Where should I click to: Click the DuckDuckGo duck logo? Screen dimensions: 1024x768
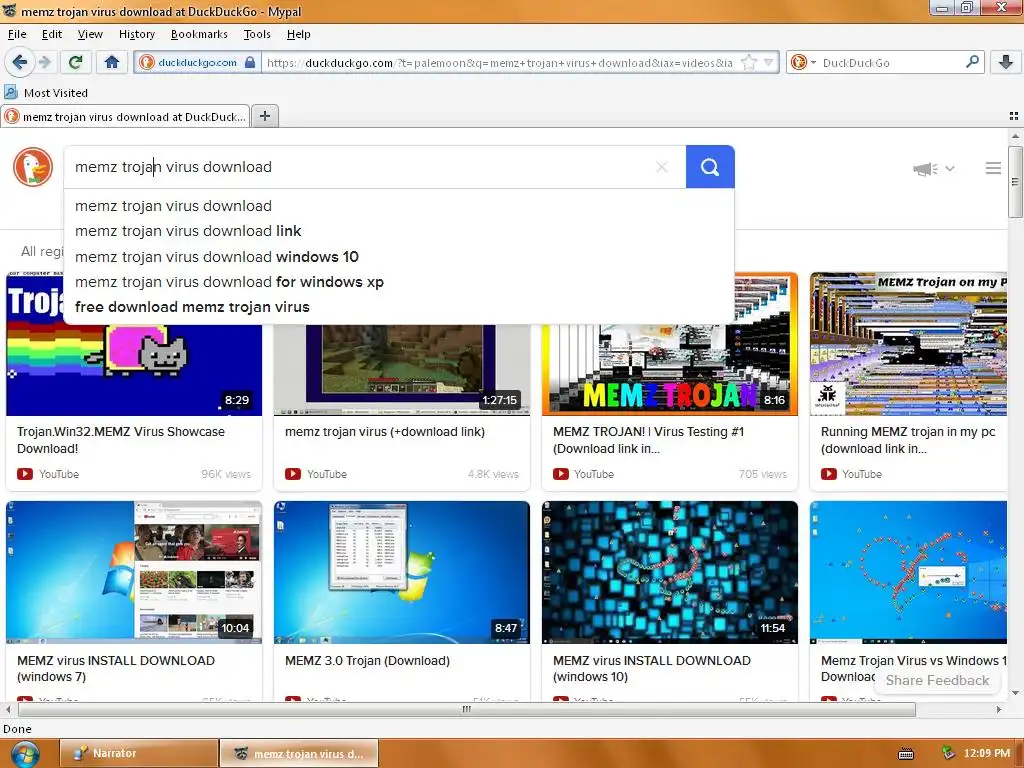[x=33, y=167]
